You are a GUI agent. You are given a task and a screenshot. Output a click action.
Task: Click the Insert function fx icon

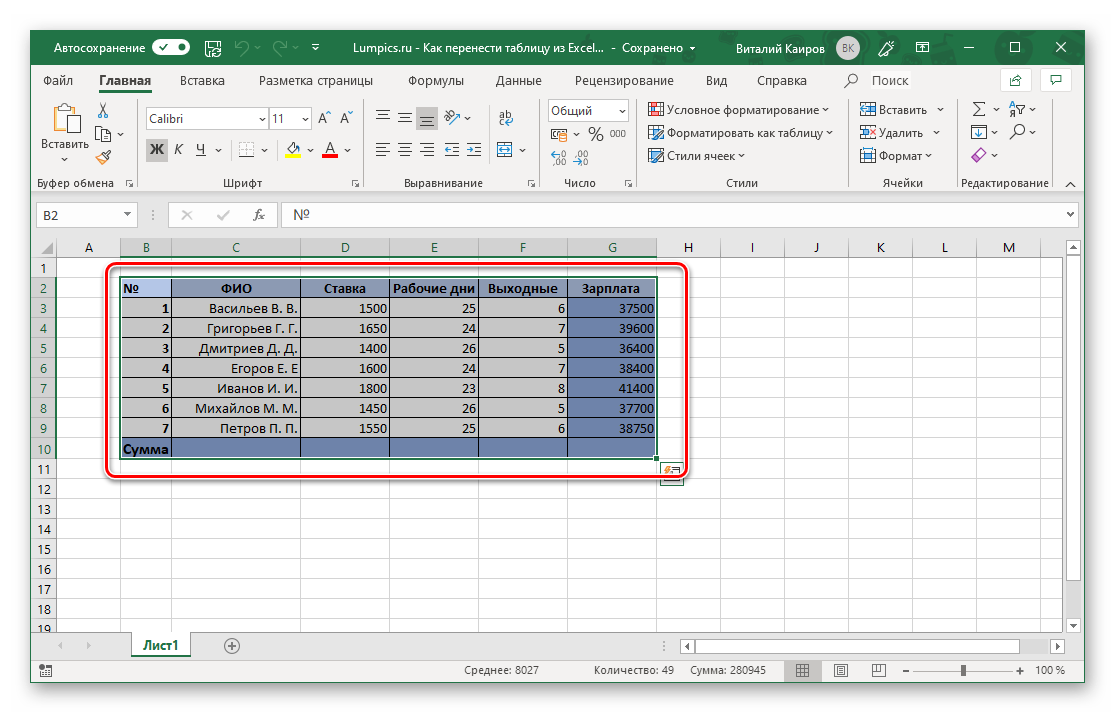click(x=259, y=215)
